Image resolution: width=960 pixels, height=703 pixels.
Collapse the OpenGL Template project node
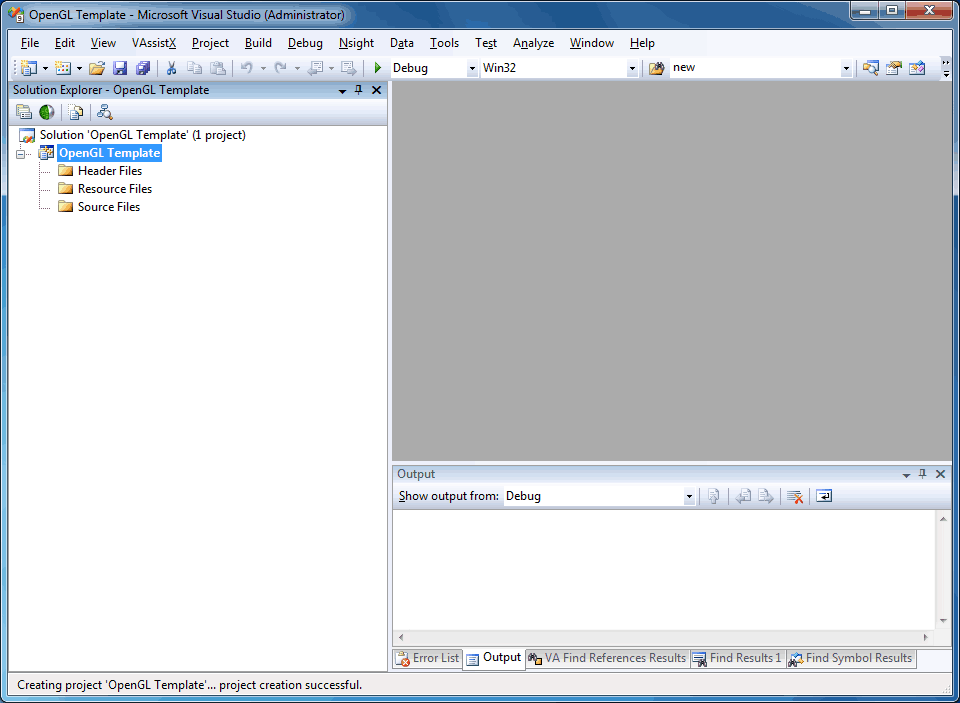[x=20, y=154]
